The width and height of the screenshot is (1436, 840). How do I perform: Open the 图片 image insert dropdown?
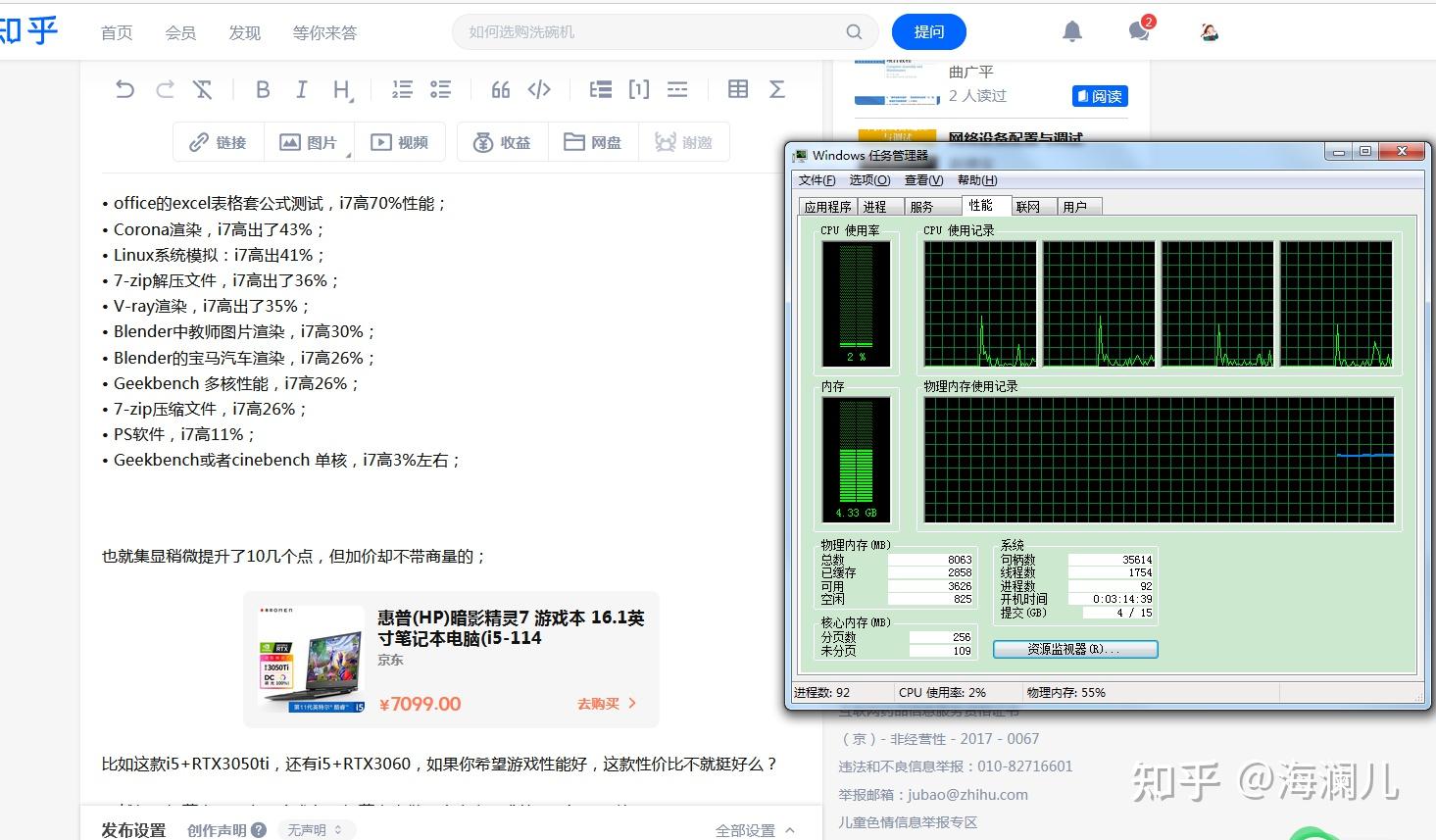pyautogui.click(x=310, y=142)
